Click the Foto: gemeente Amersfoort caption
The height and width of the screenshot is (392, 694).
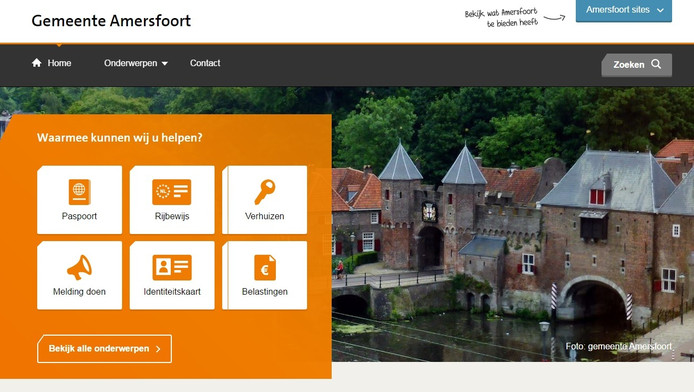(x=618, y=346)
